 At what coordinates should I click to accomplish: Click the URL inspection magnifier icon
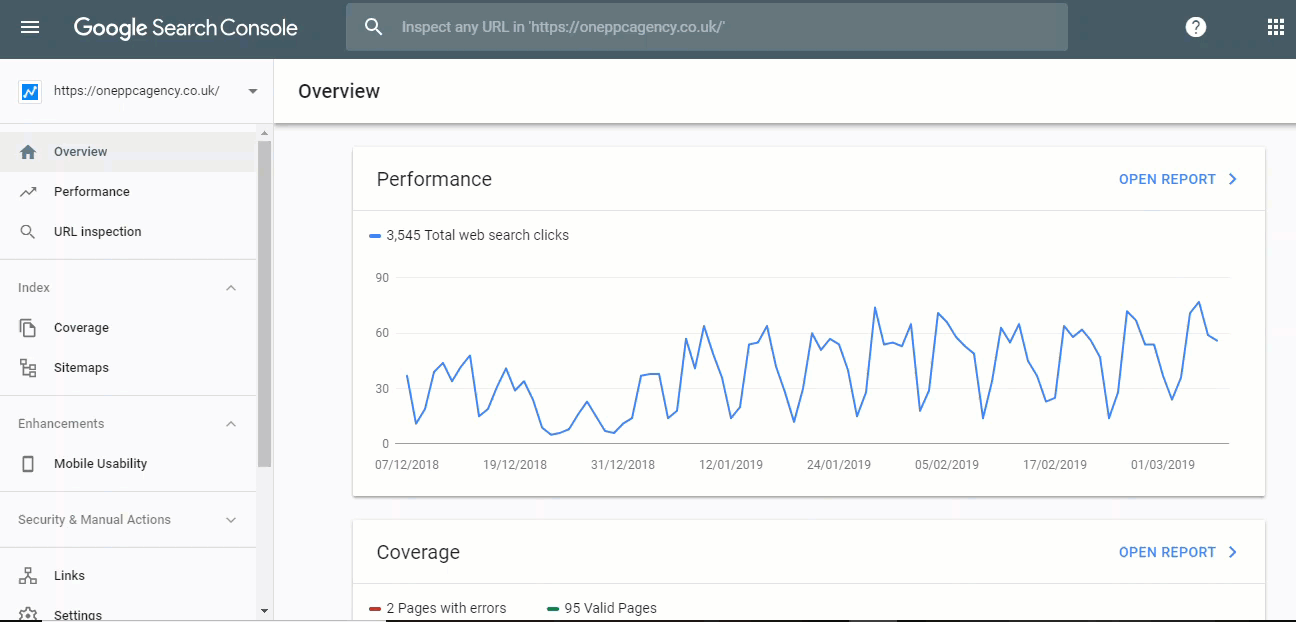(28, 232)
